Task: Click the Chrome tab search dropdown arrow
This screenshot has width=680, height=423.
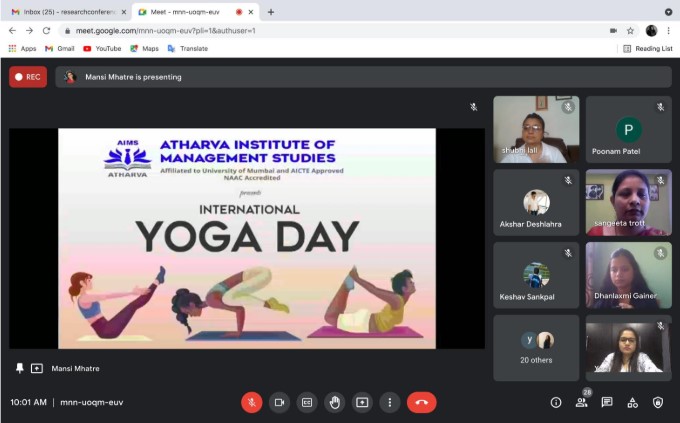Action: pyautogui.click(x=668, y=12)
